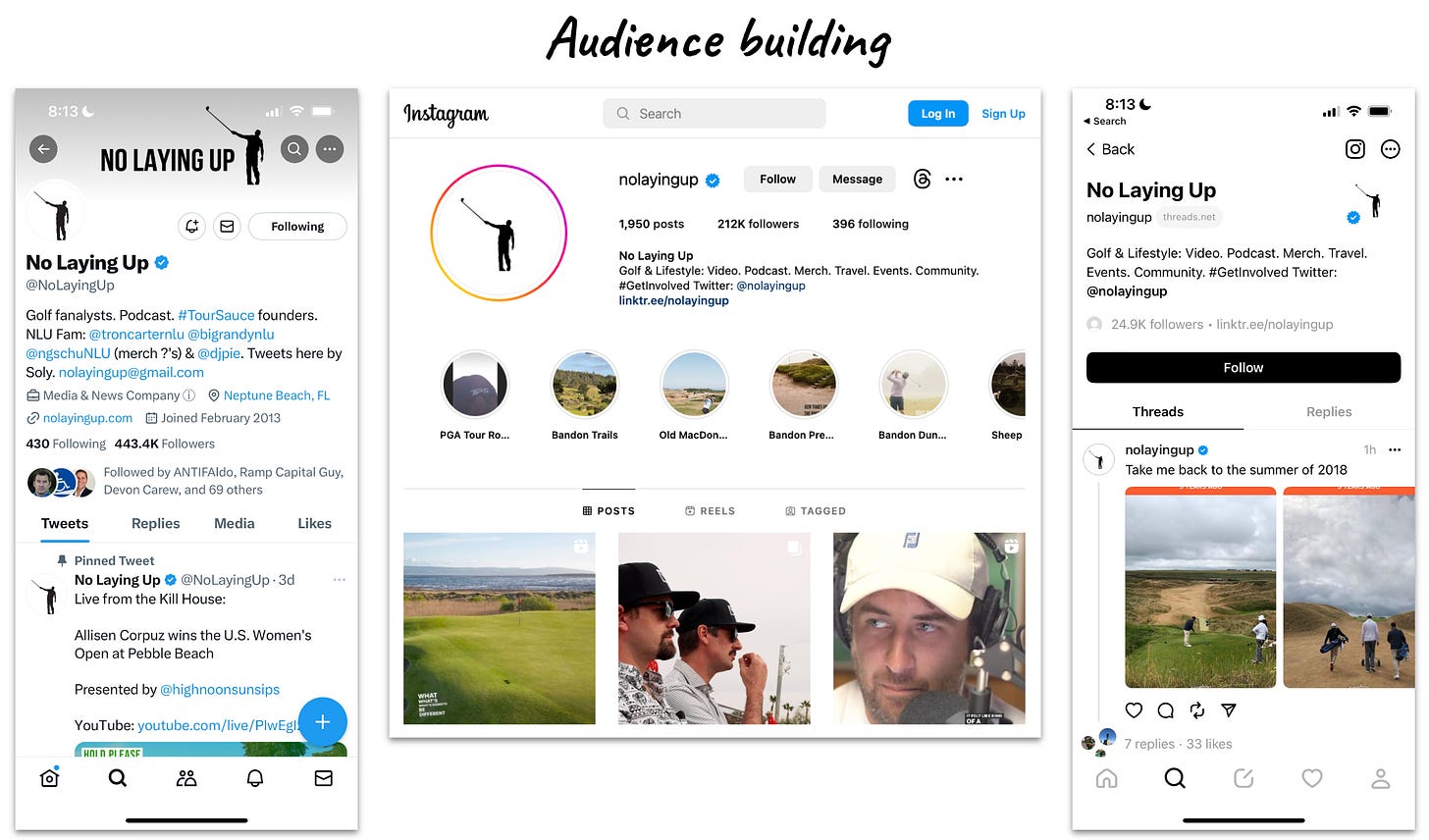Image resolution: width=1429 pixels, height=840 pixels.
Task: Tap the search icon on Twitter profile header
Action: pos(293,149)
